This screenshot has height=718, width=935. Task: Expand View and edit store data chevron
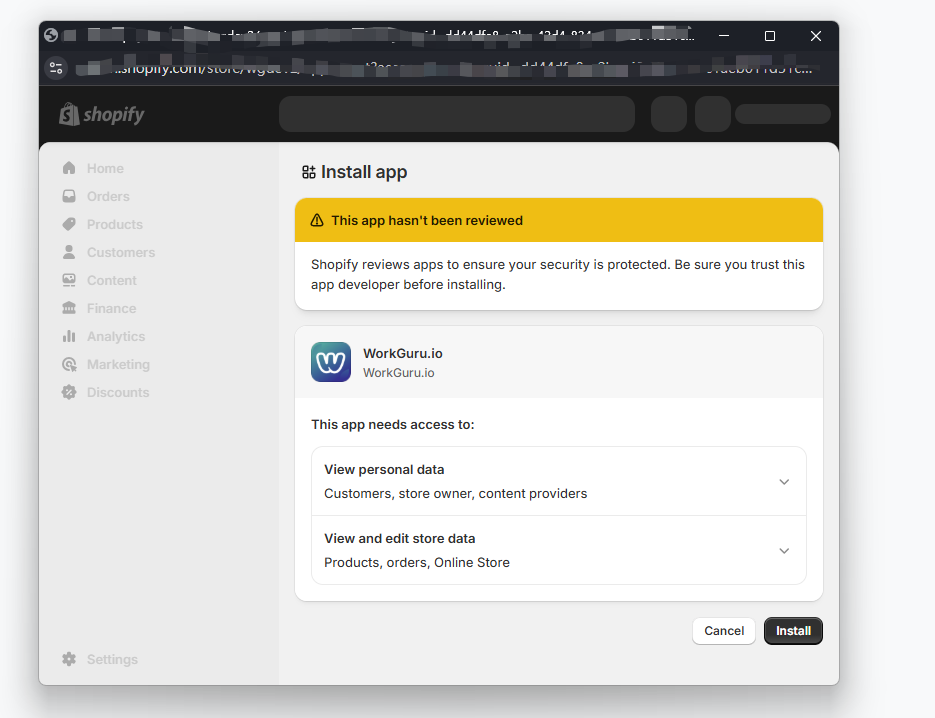point(784,551)
